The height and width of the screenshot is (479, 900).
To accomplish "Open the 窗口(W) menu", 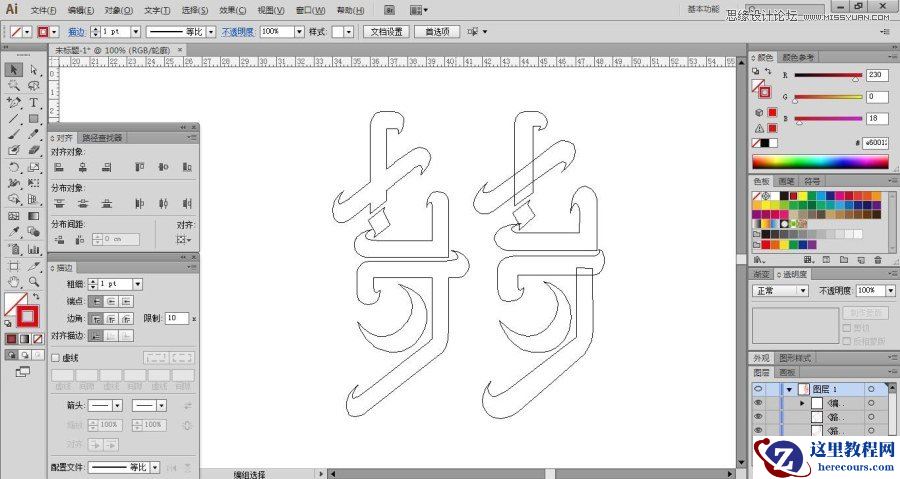I will [x=311, y=10].
